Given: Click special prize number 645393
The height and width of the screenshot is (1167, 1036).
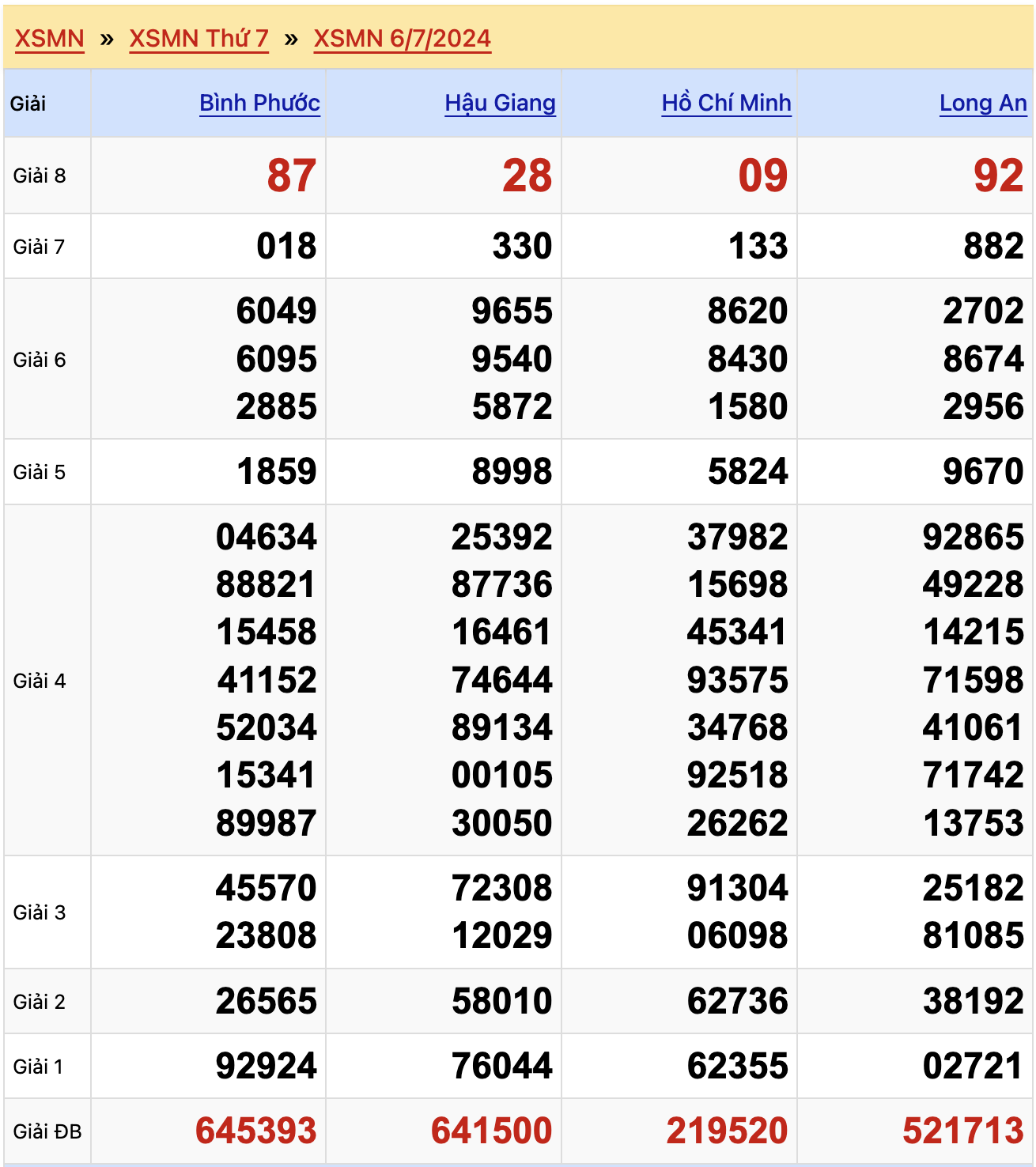Looking at the screenshot, I should [256, 1131].
